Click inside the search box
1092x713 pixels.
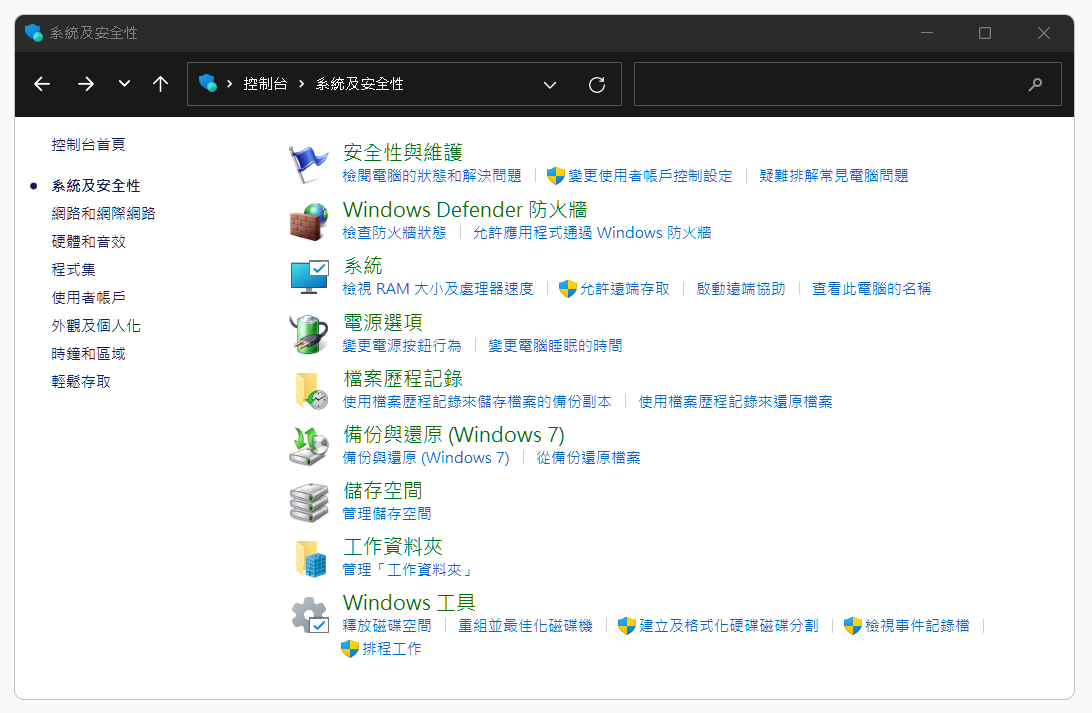tap(848, 84)
